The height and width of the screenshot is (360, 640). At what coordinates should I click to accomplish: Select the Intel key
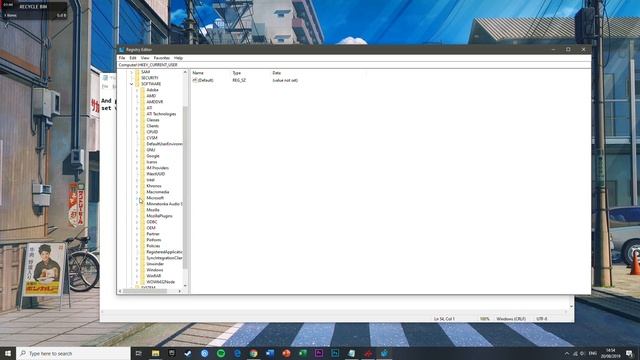click(151, 180)
